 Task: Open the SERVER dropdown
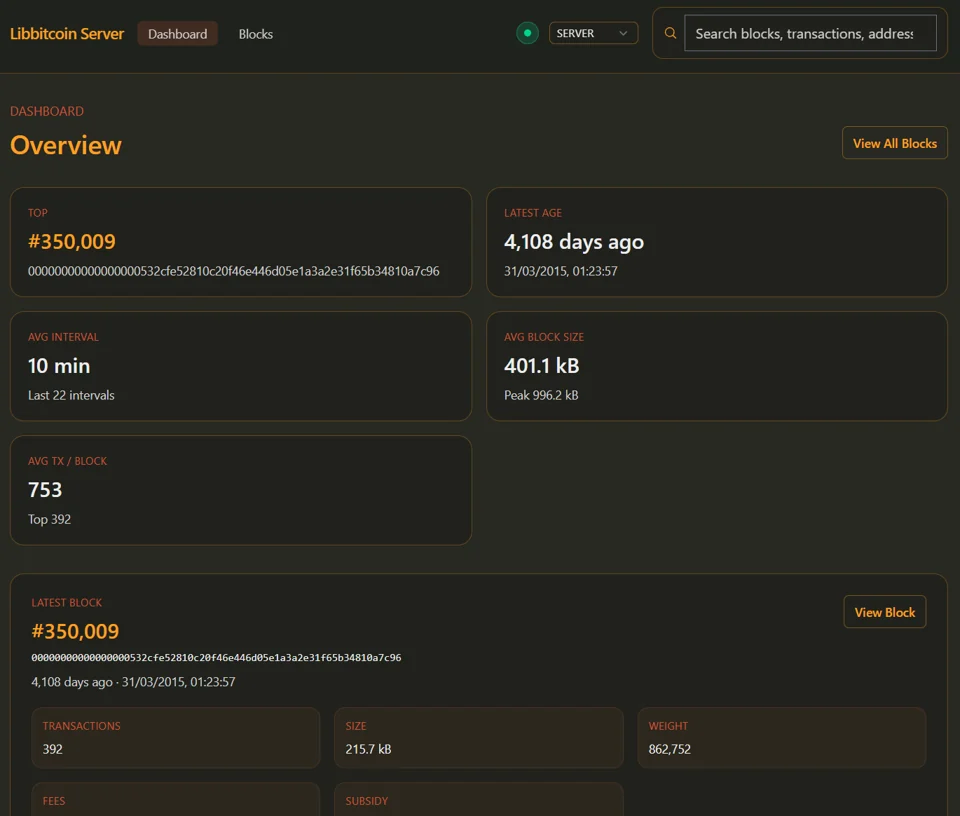pyautogui.click(x=593, y=33)
